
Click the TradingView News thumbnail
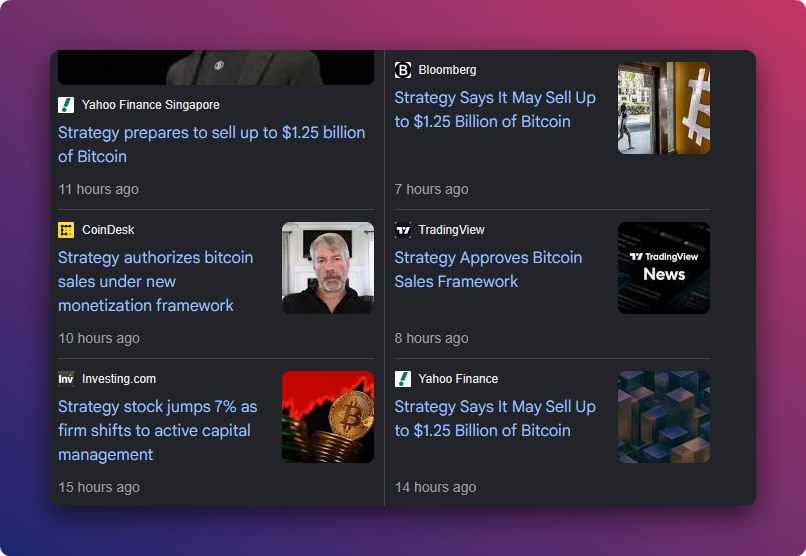[664, 268]
